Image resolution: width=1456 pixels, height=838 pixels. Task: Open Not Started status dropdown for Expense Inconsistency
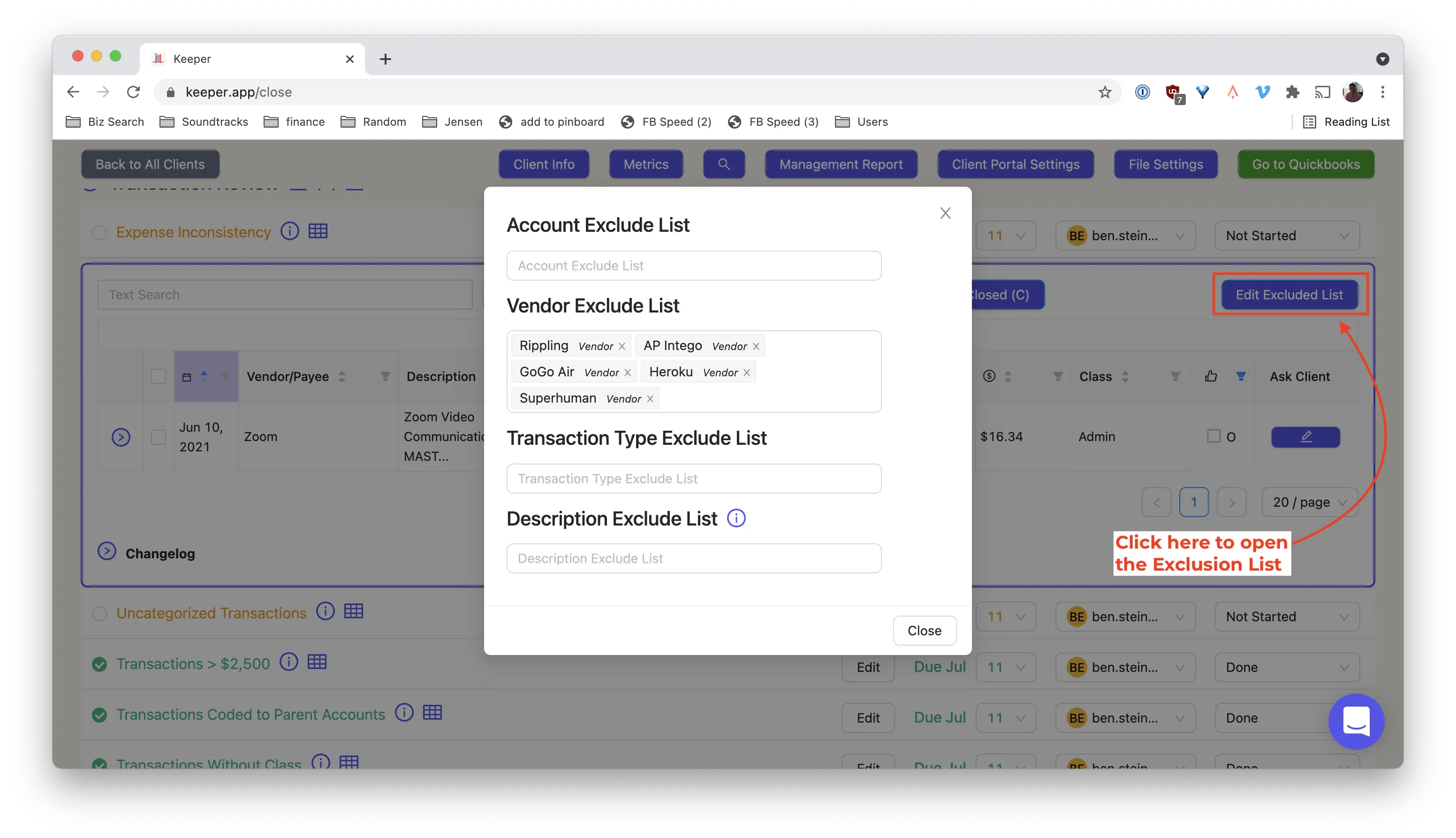coord(1287,236)
